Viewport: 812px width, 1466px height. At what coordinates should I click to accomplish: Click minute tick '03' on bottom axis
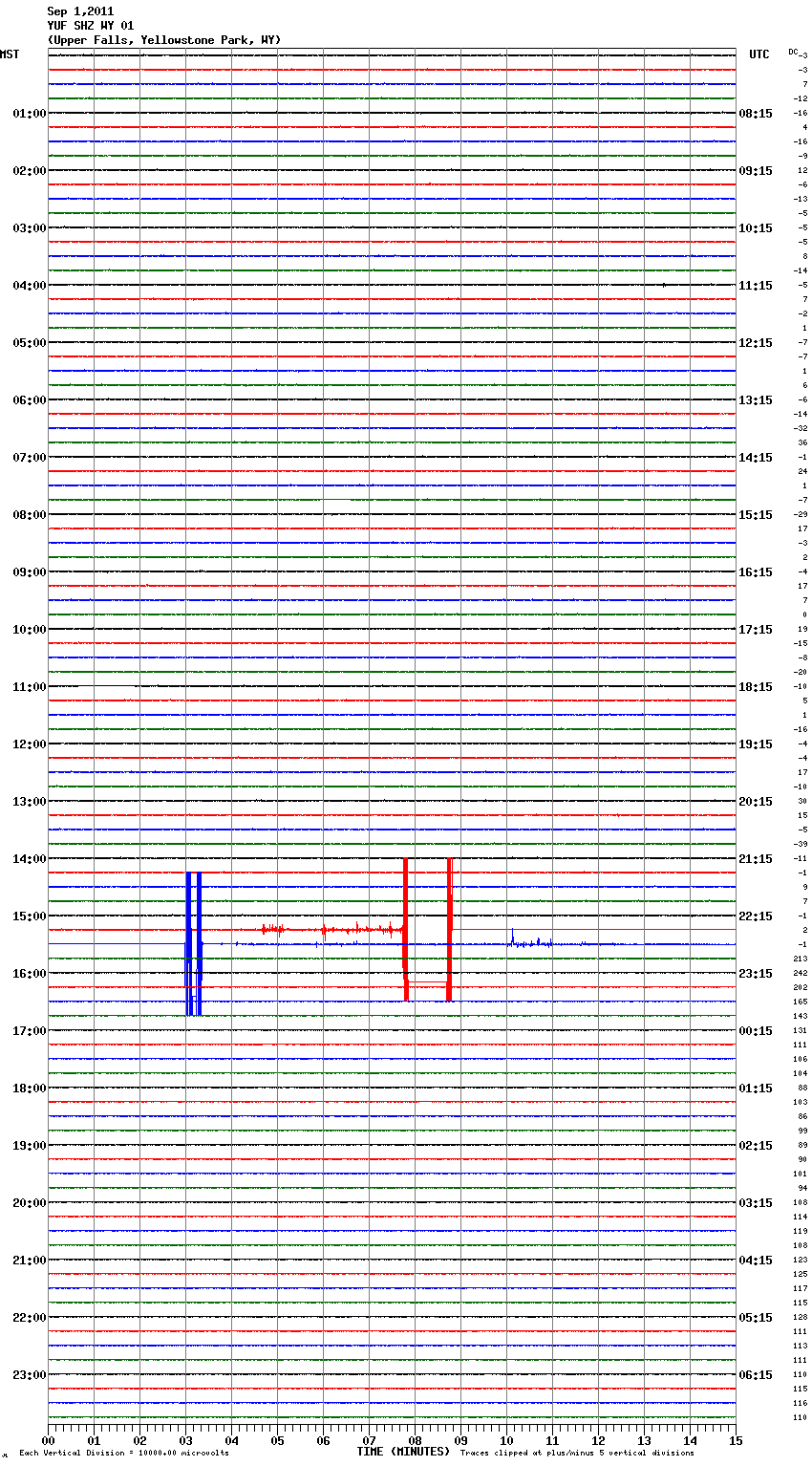[186, 1440]
